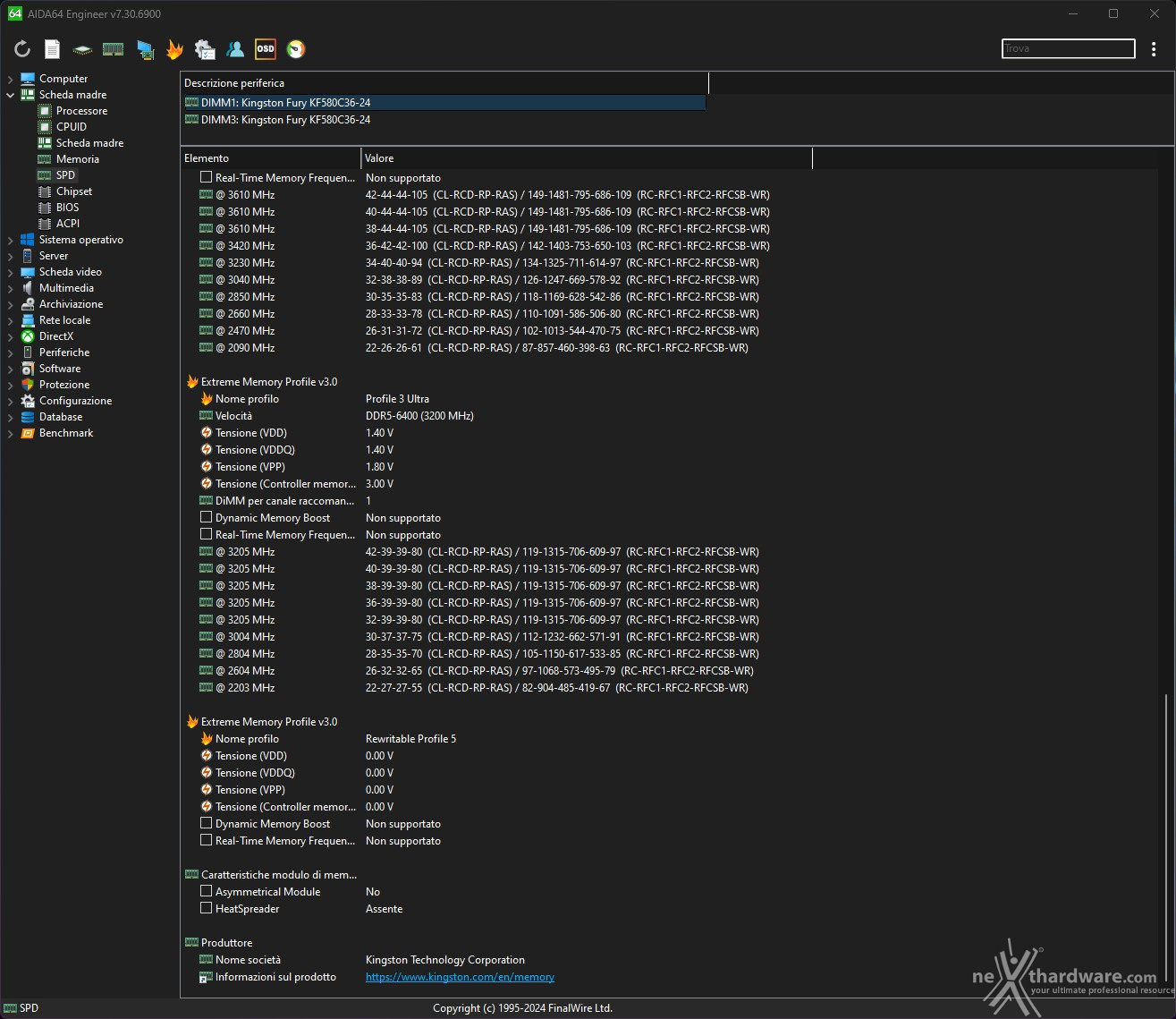Click the Elemento column header
Screen dimensions: 1176x1019
pos(271,158)
